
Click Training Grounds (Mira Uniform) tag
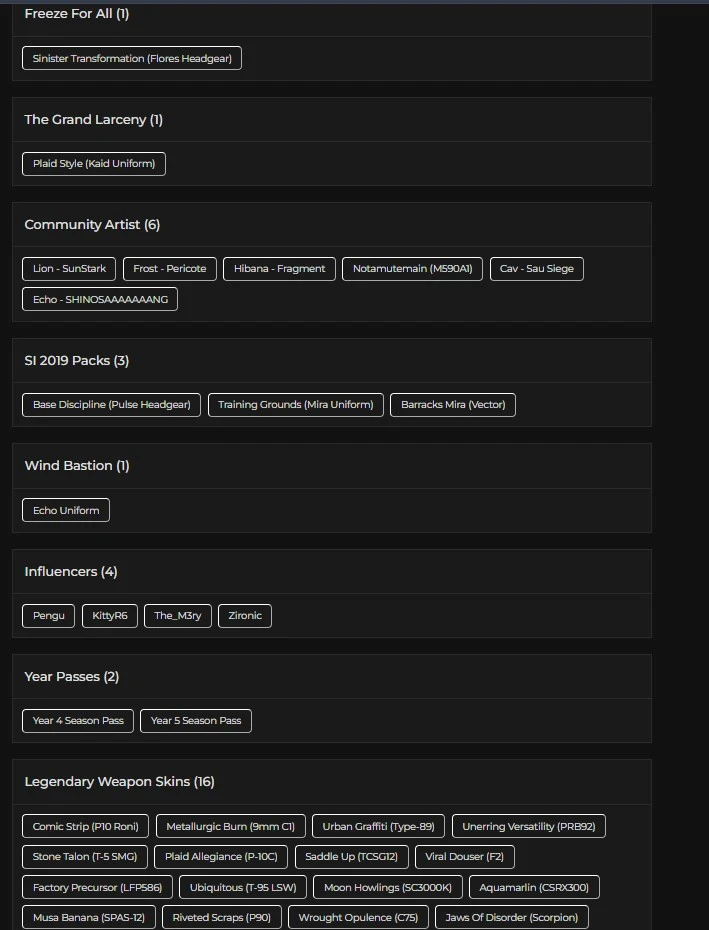pyautogui.click(x=296, y=405)
